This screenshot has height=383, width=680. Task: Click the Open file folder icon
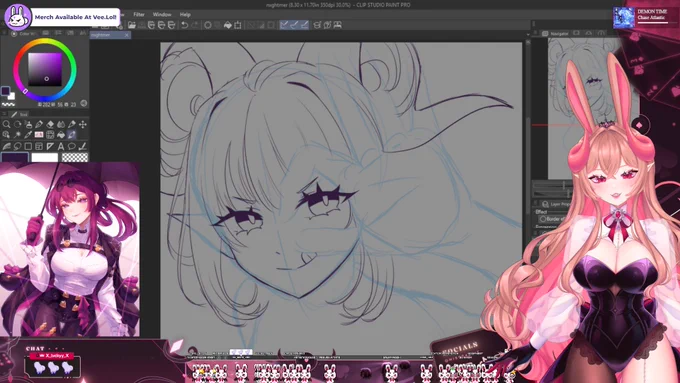131,25
